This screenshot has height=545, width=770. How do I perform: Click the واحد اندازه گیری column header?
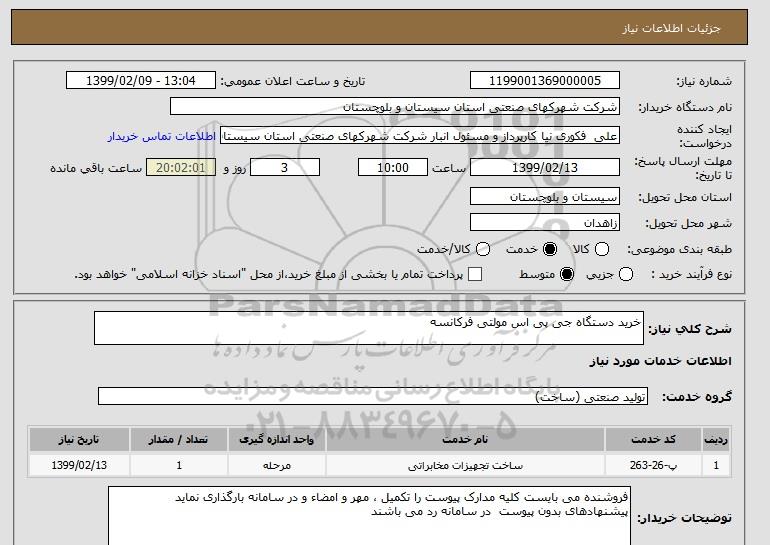coord(276,439)
